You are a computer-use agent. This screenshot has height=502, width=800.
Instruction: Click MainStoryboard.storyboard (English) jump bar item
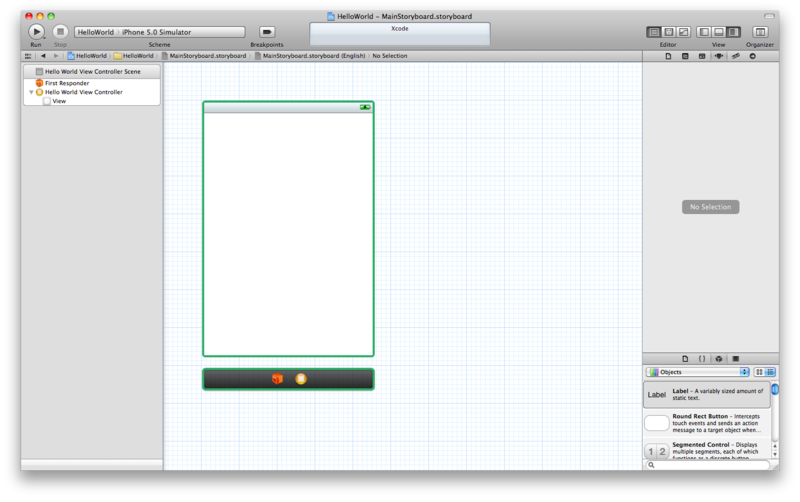tap(310, 56)
